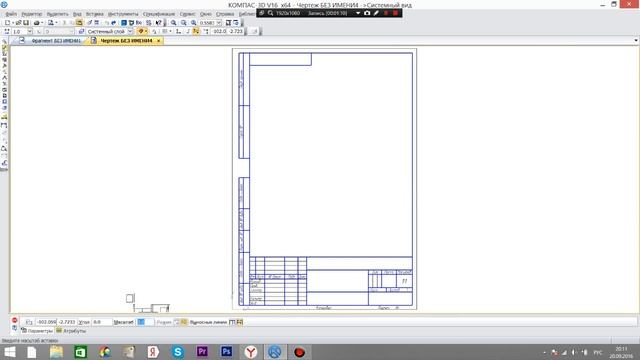Click the Stop command red icon
The width and height of the screenshot is (640, 360).
click(x=15, y=320)
